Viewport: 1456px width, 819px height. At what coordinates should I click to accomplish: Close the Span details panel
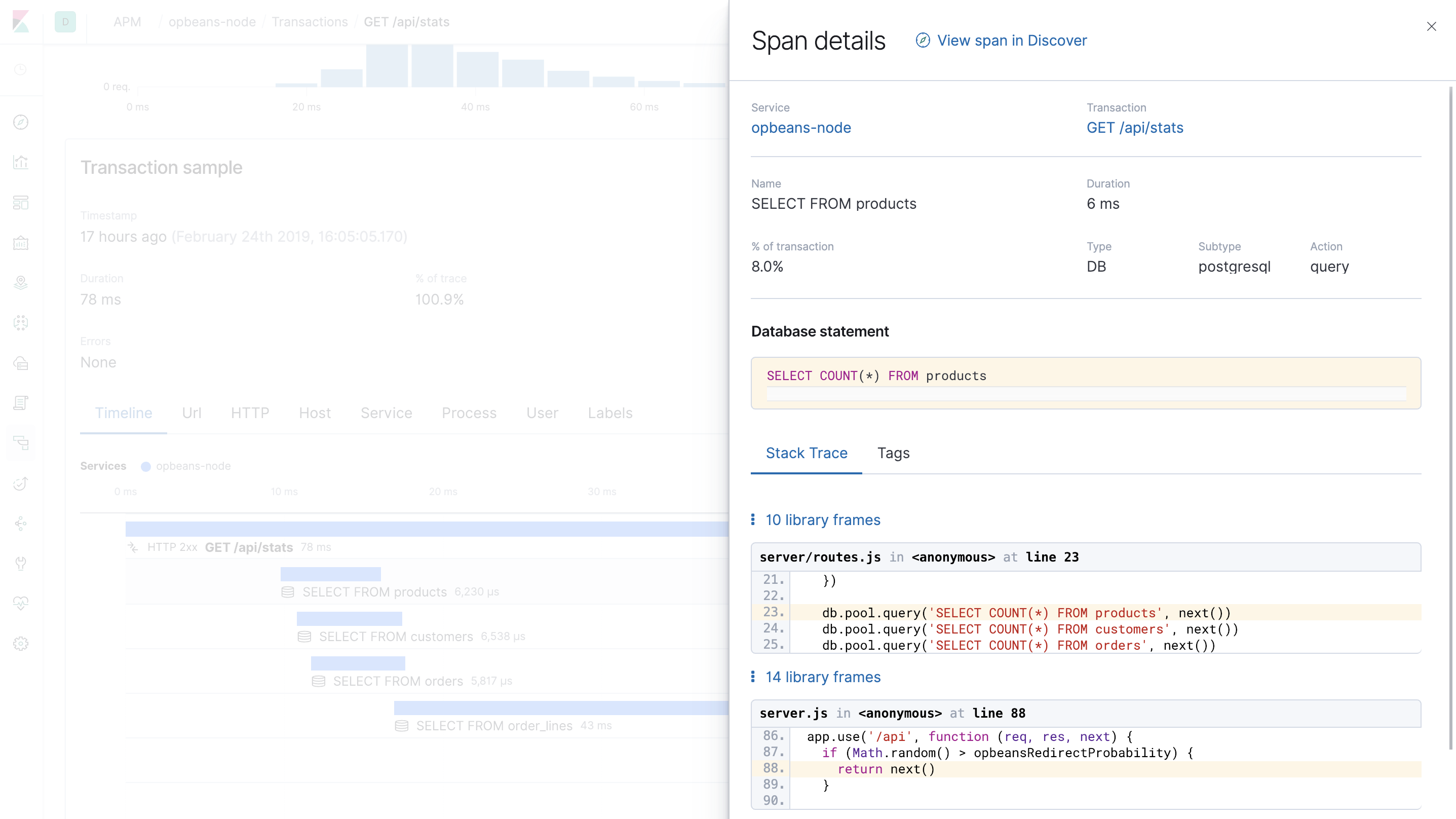(x=1431, y=26)
